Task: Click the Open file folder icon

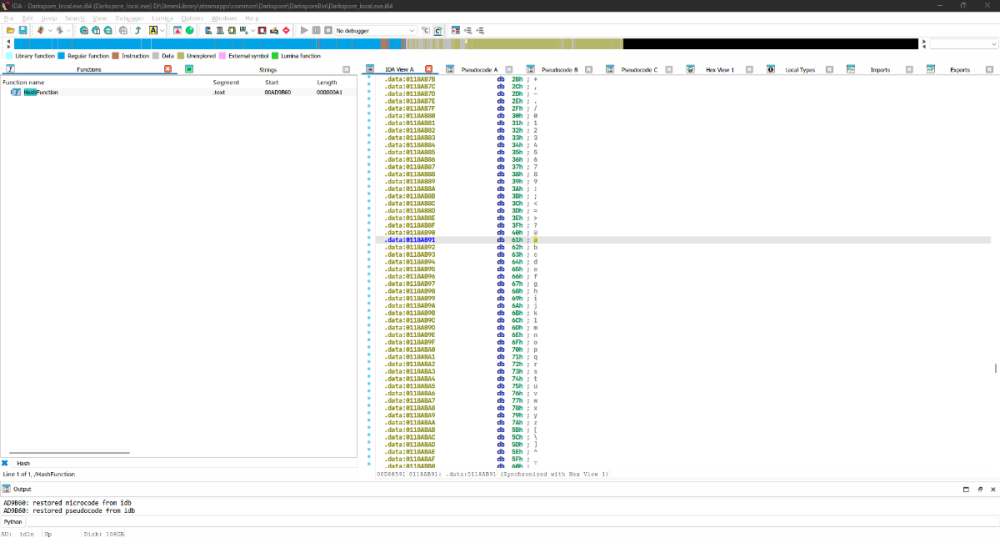Action: tap(10, 31)
